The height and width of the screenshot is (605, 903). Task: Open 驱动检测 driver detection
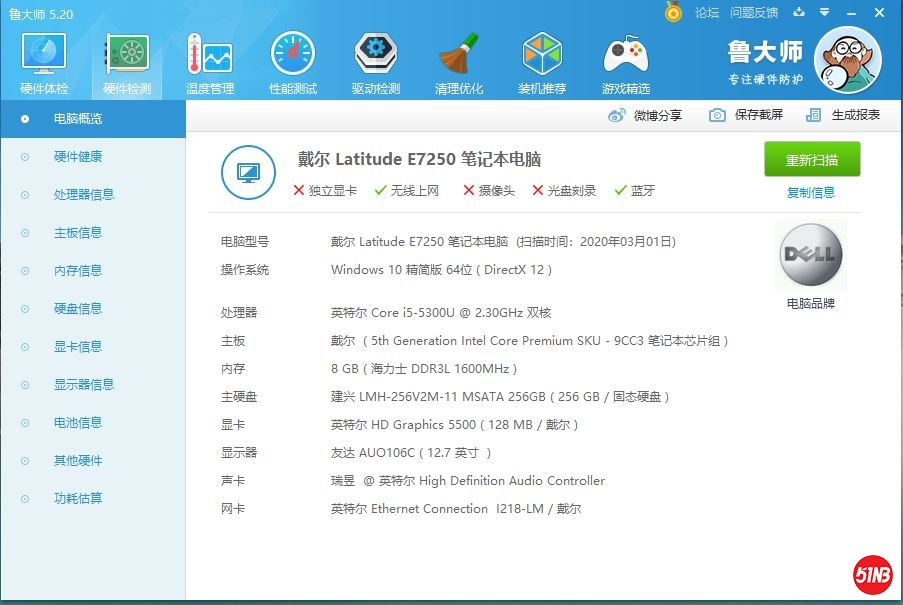coord(376,62)
